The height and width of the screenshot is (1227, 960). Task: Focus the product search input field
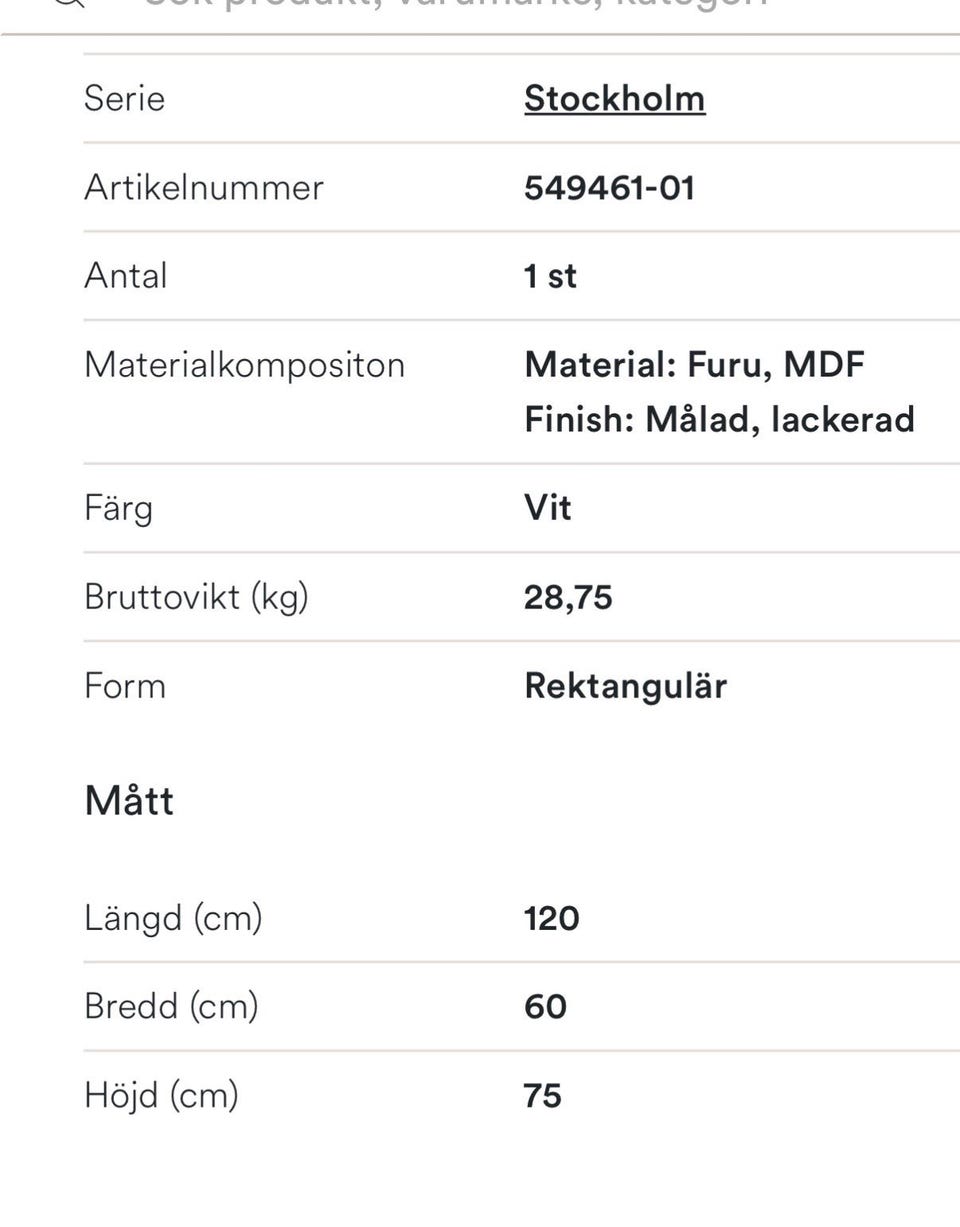pos(456,4)
